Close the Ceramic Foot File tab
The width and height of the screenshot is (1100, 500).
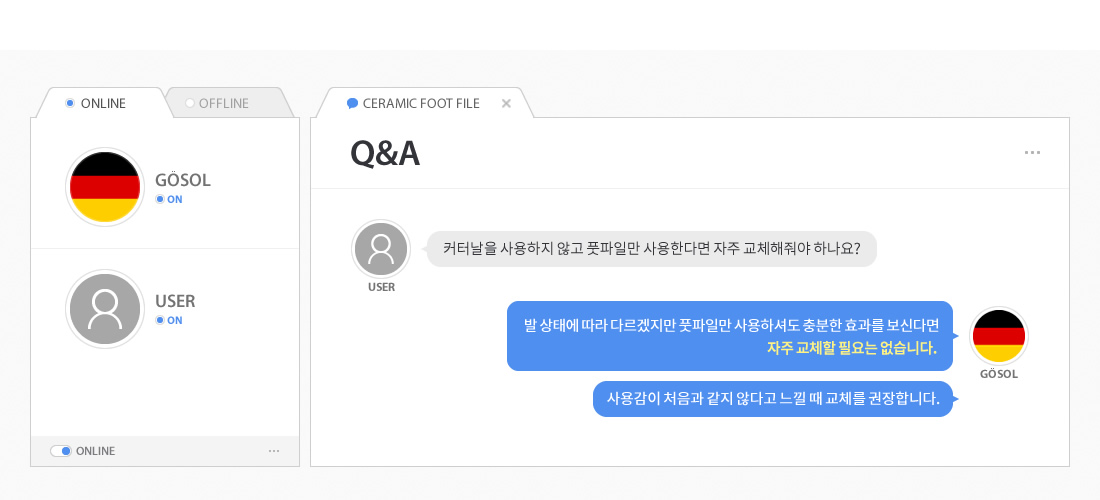click(x=506, y=103)
